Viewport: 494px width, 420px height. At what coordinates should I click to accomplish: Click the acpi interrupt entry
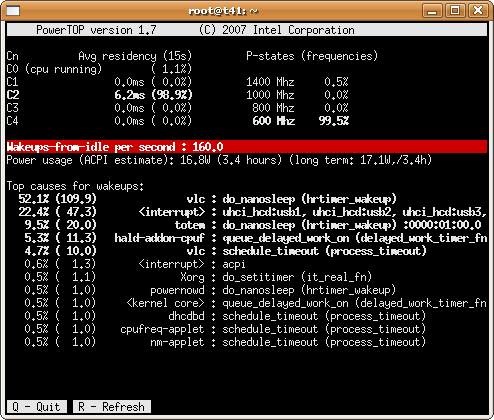[135, 264]
